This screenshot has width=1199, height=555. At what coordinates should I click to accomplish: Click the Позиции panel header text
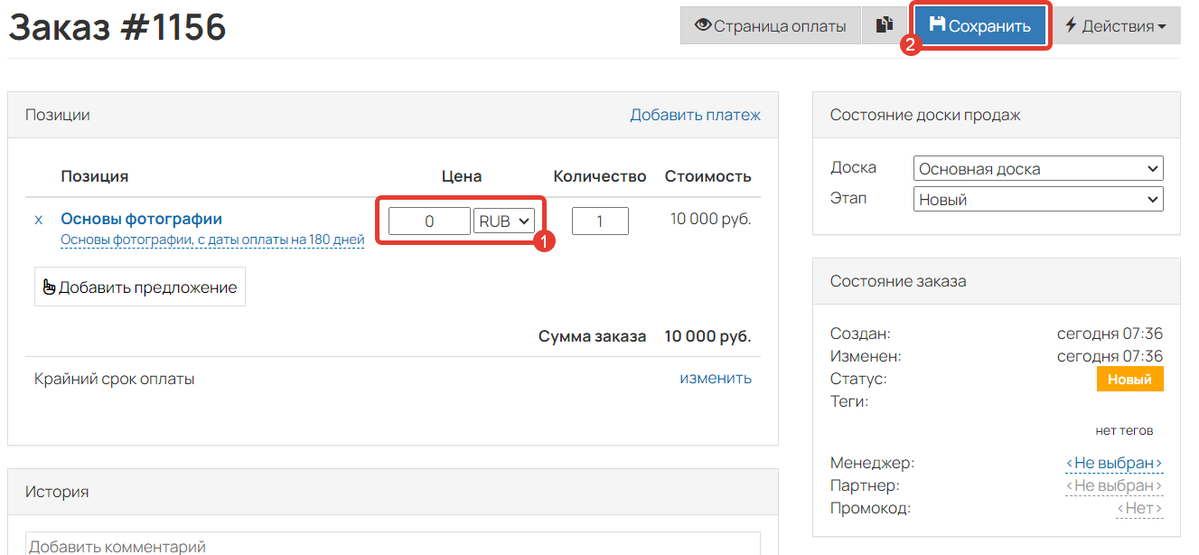[x=57, y=115]
